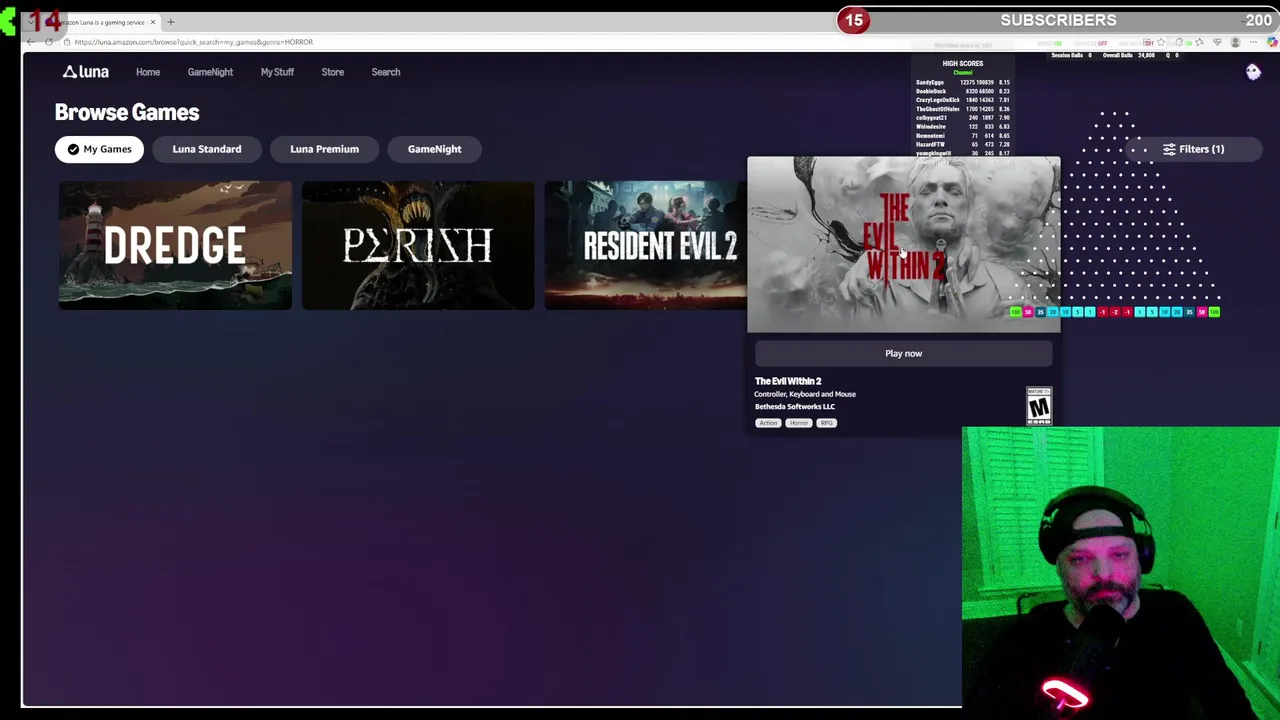This screenshot has width=1280, height=720.
Task: Open a new browser tab
Action: pyautogui.click(x=171, y=22)
